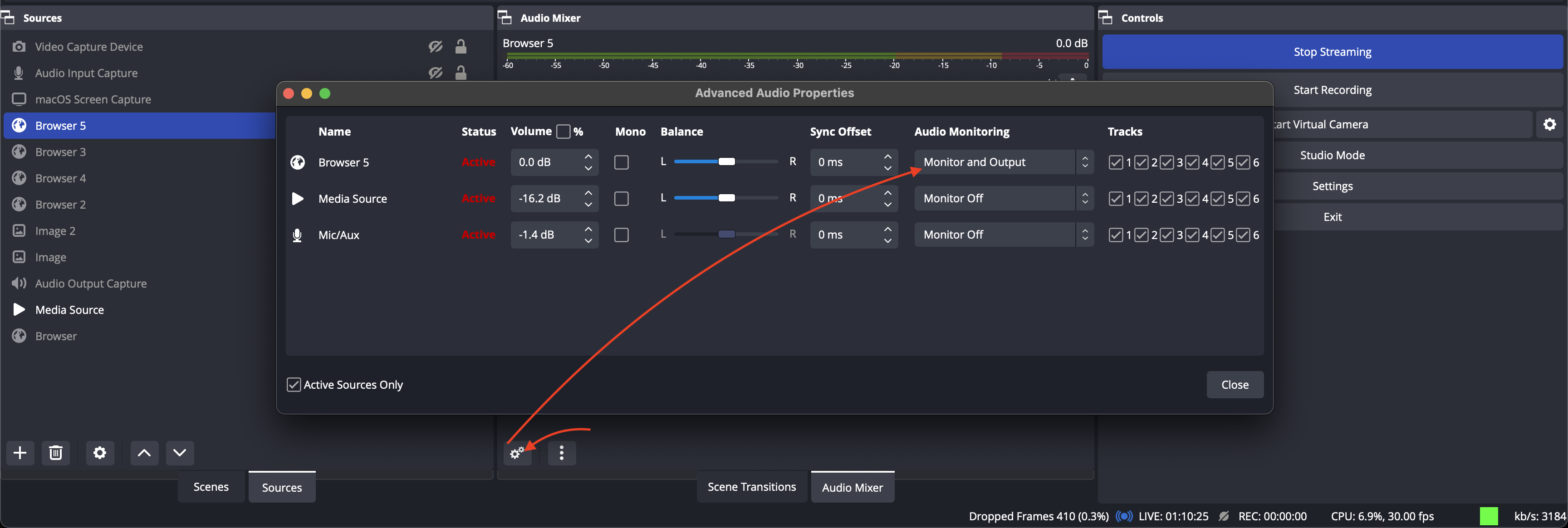This screenshot has width=1568, height=528.
Task: Toggle Active Sources Only checkbox
Action: coord(294,385)
